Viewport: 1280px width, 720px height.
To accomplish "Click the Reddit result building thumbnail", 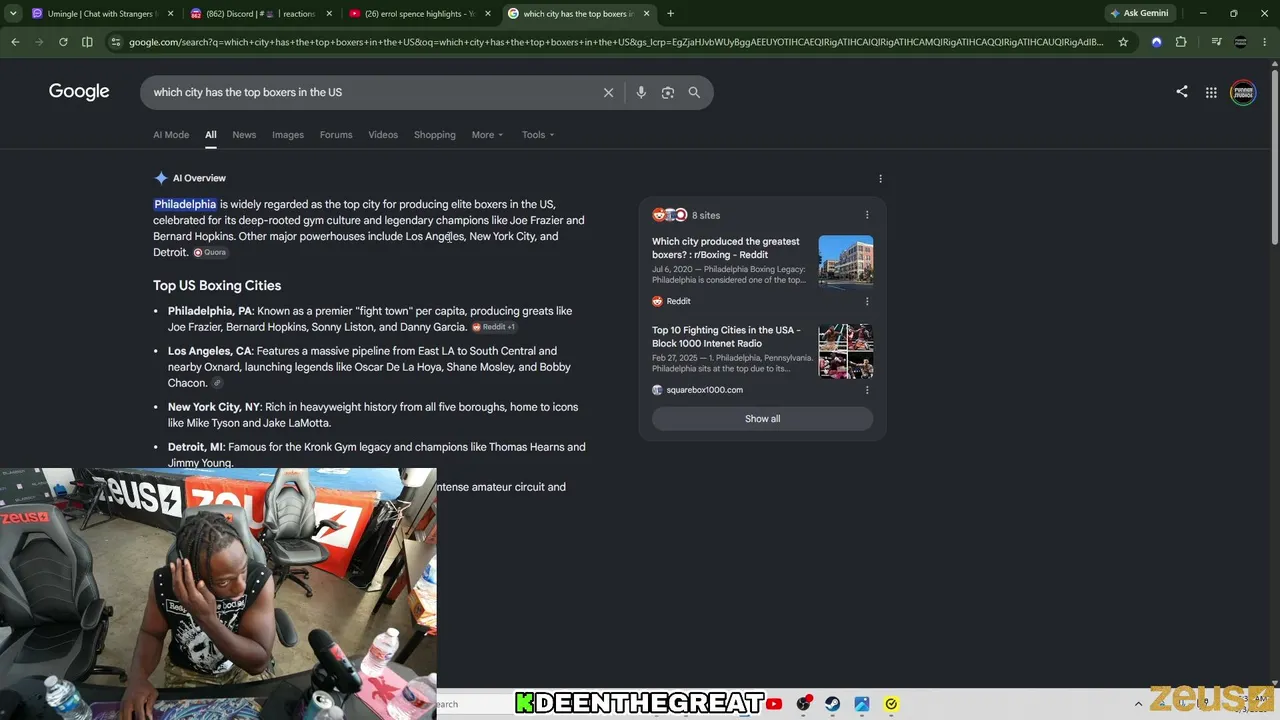I will tap(846, 262).
